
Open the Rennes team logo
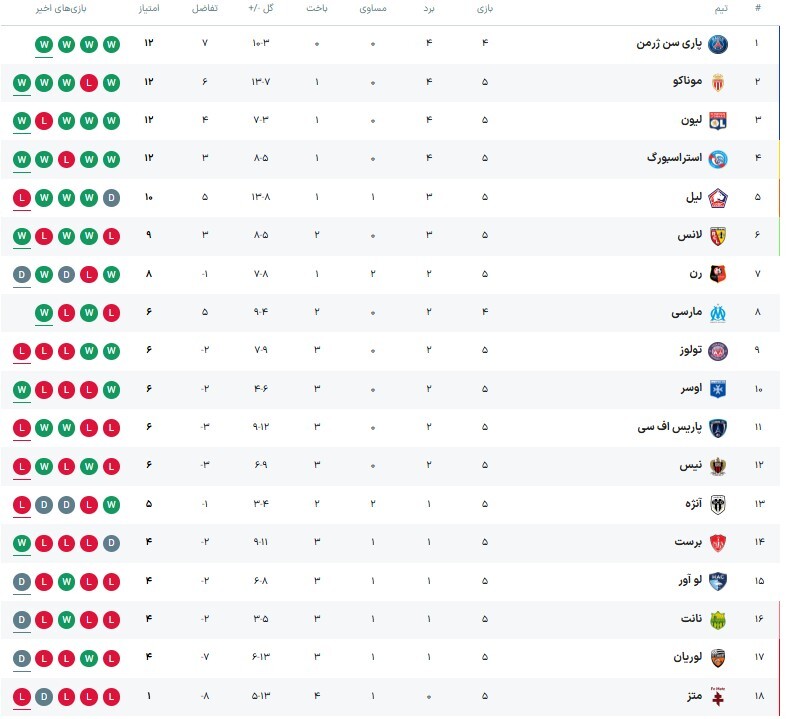[718, 274]
